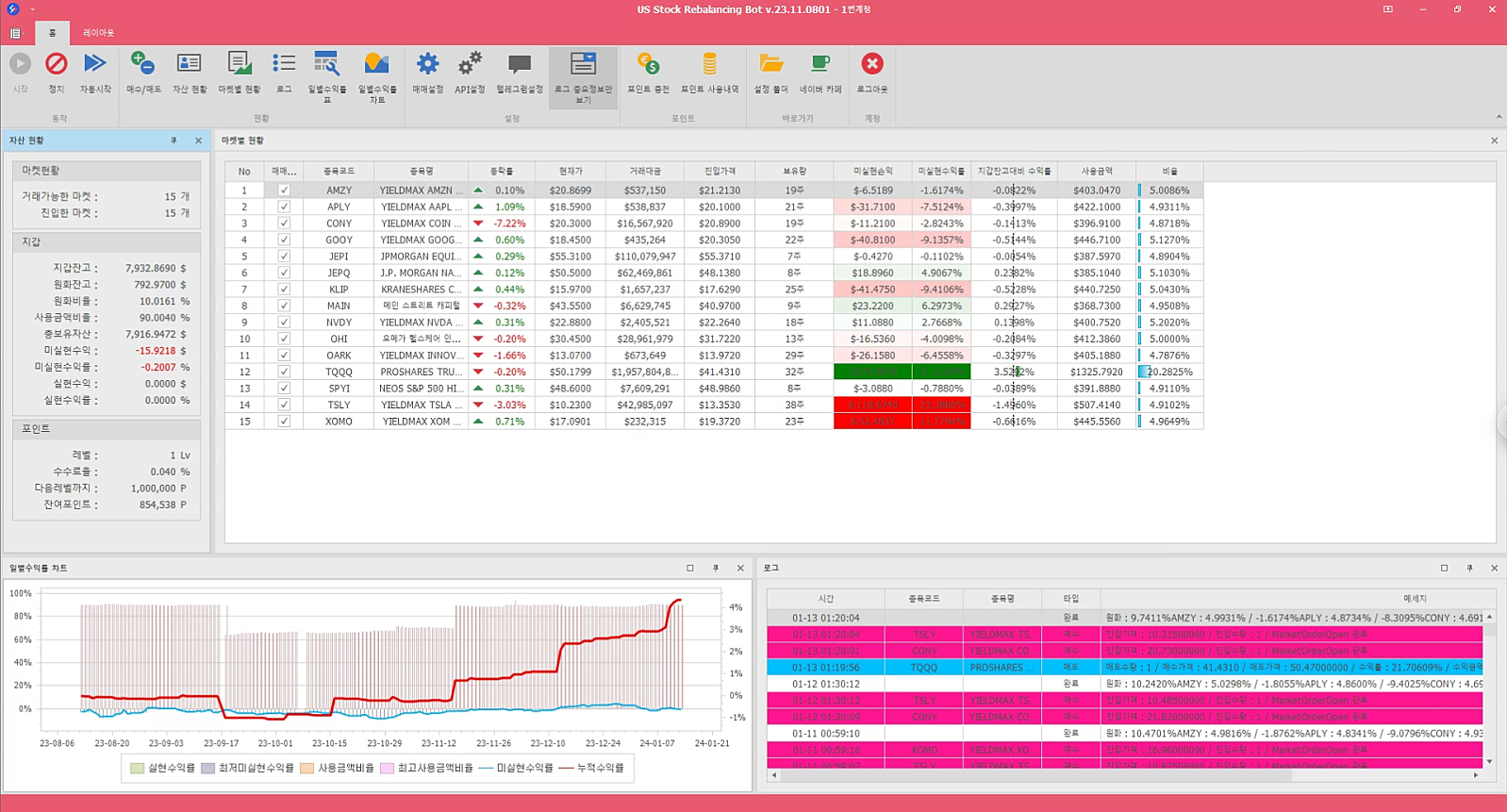Toggle the CONY row trade checkbox
1507x812 pixels.
pos(284,224)
